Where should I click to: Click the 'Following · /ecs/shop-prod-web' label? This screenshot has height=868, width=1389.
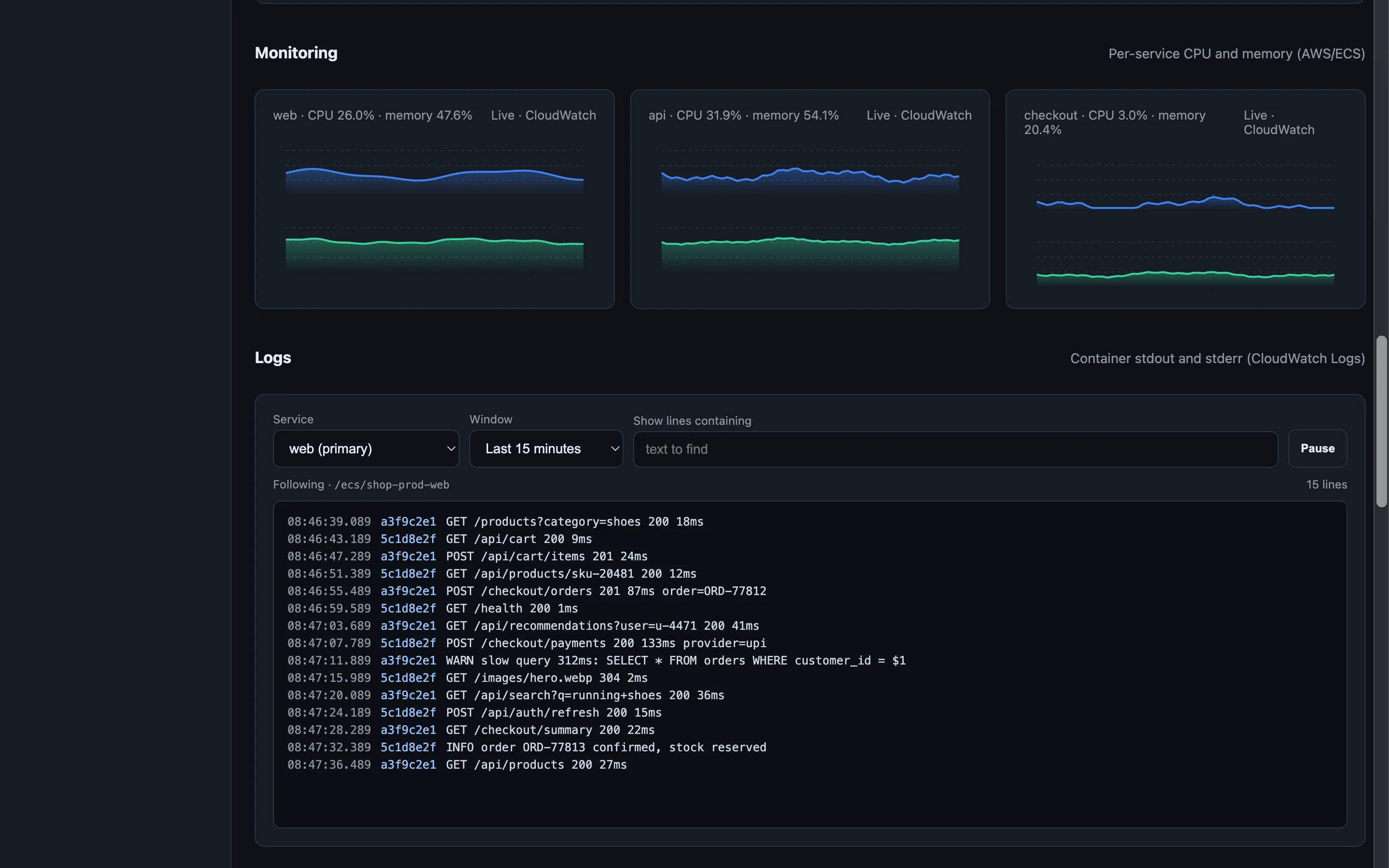[361, 484]
